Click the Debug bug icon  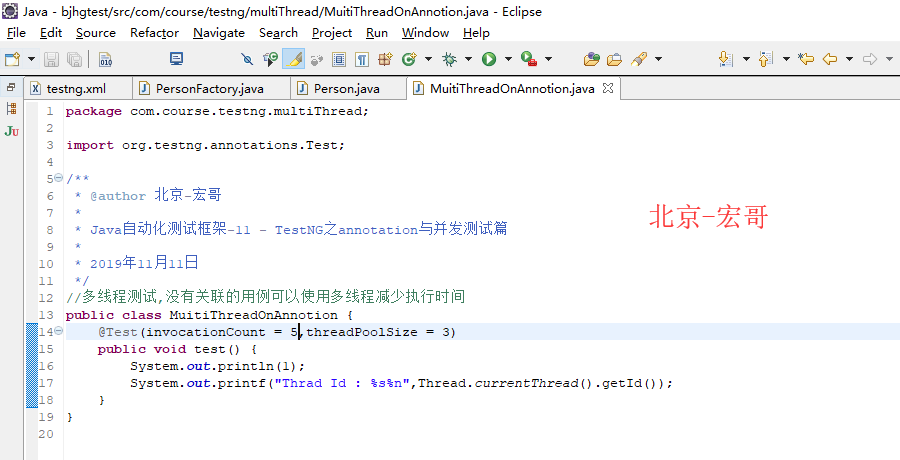[x=449, y=59]
